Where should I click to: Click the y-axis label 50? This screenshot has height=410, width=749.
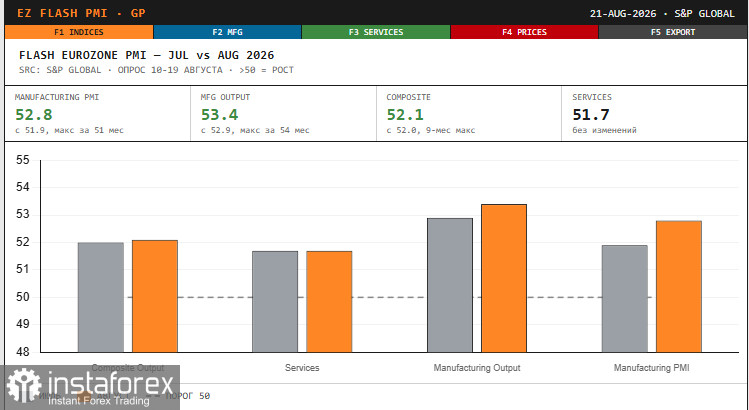click(22, 297)
